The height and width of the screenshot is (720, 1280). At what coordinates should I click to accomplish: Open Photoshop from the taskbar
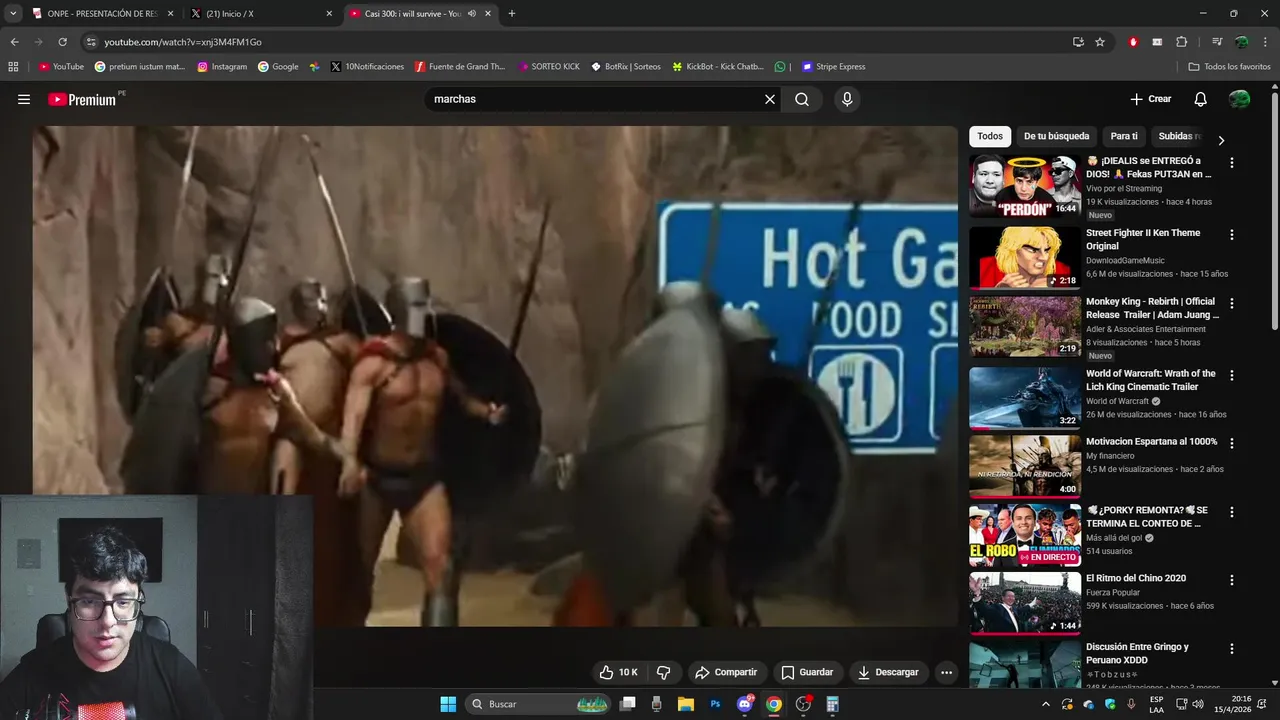[715, 704]
